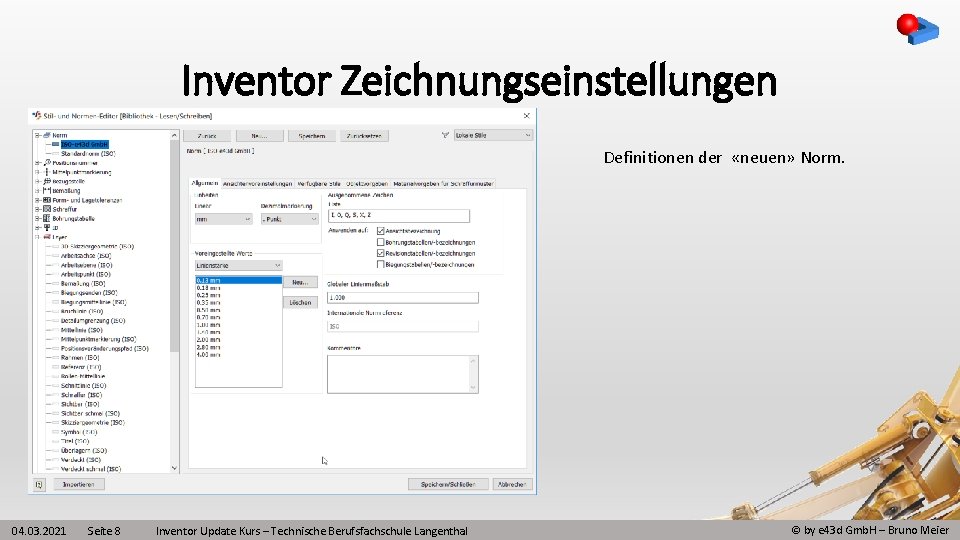Image resolution: width=960 pixels, height=540 pixels.
Task: Click the Speichern button in the toolbar
Action: (312, 136)
